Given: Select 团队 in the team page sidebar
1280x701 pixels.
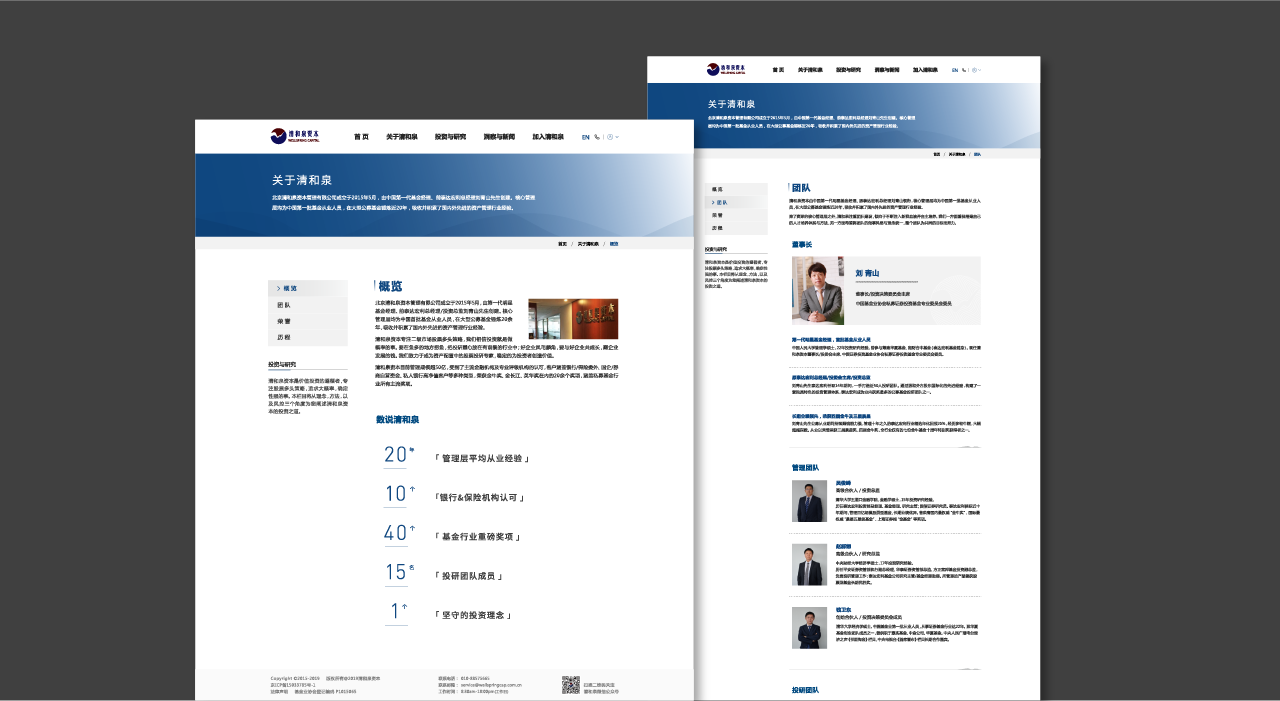Looking at the screenshot, I should coord(736,202).
